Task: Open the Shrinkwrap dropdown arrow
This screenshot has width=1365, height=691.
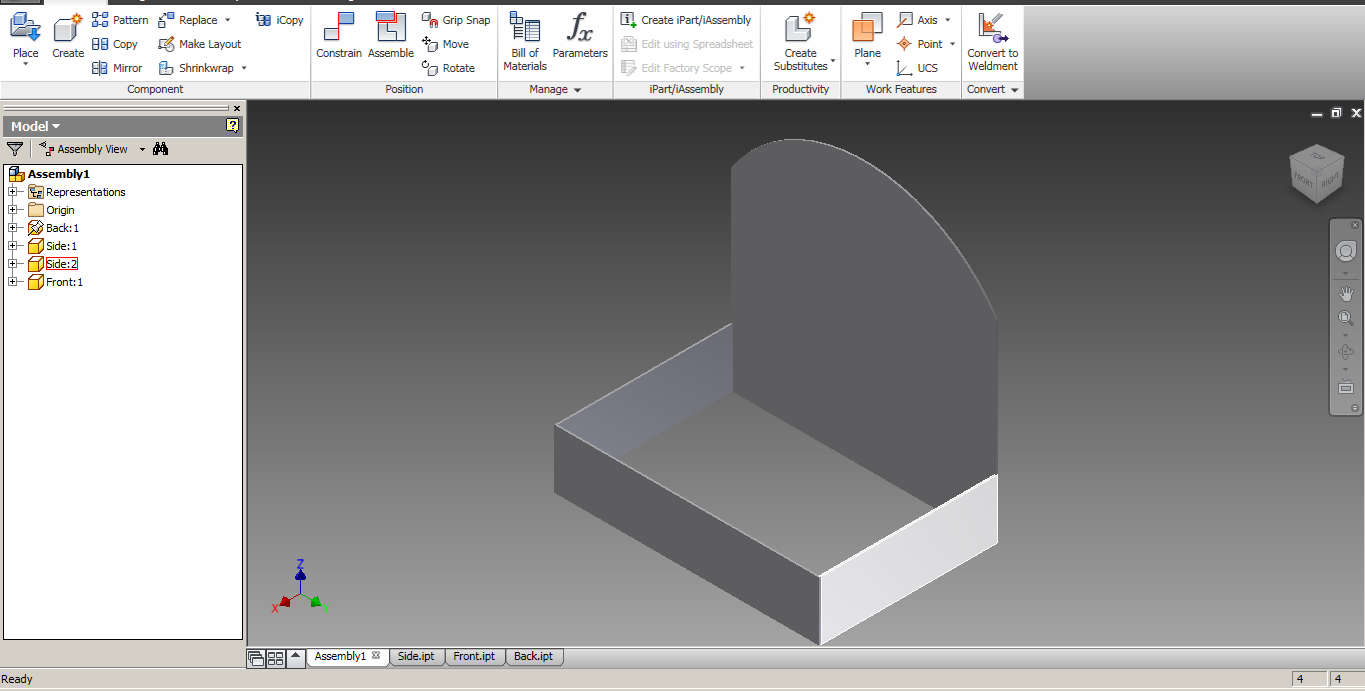Action: [x=243, y=68]
